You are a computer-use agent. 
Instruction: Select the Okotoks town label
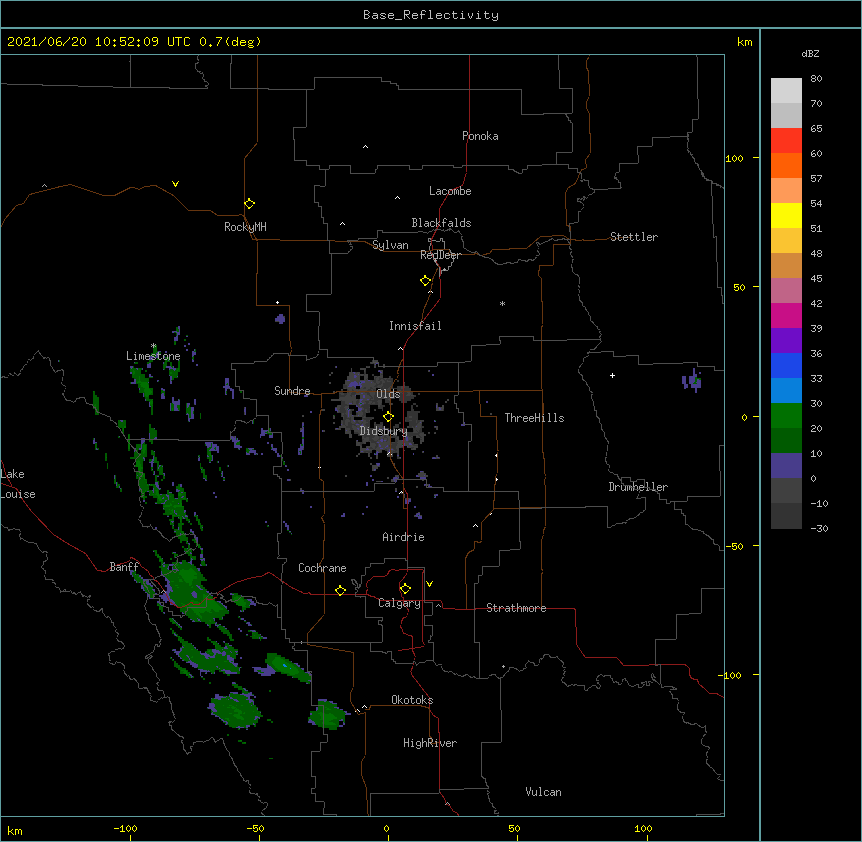pos(412,700)
